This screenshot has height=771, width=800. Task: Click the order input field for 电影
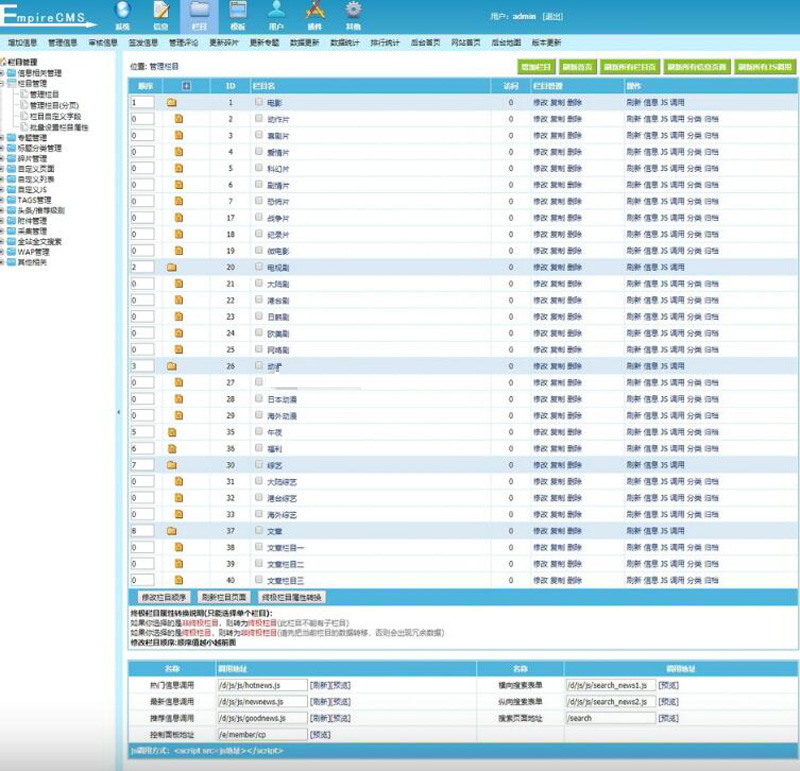point(142,103)
